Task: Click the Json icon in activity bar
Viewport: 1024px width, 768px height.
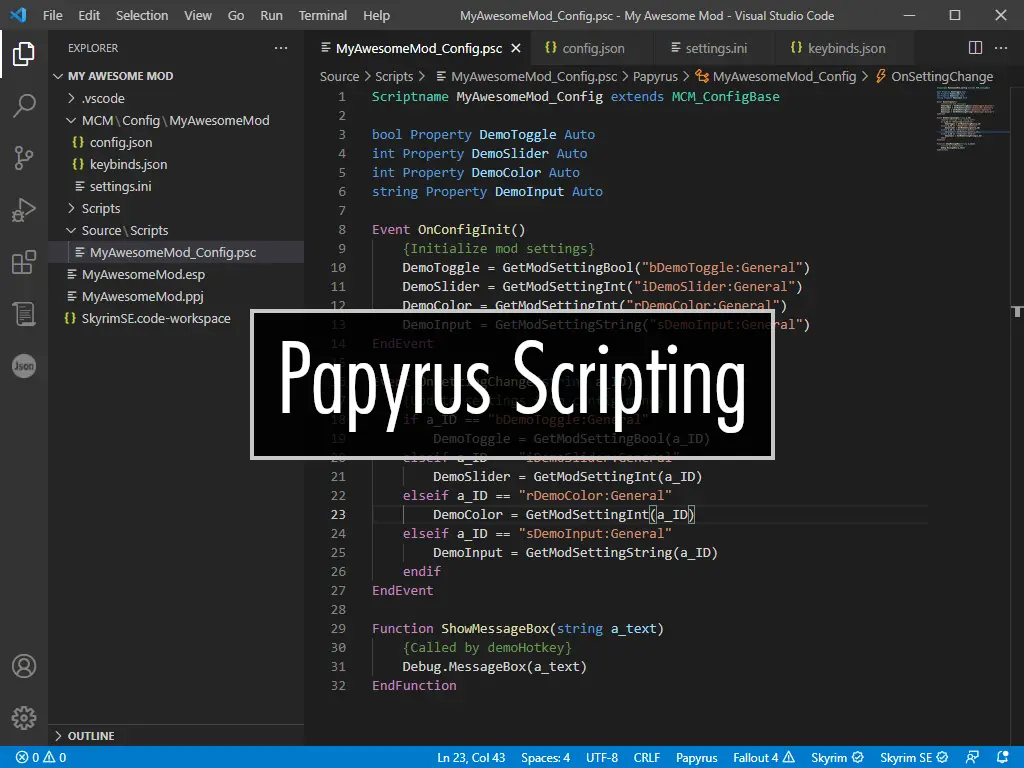Action: click(24, 366)
